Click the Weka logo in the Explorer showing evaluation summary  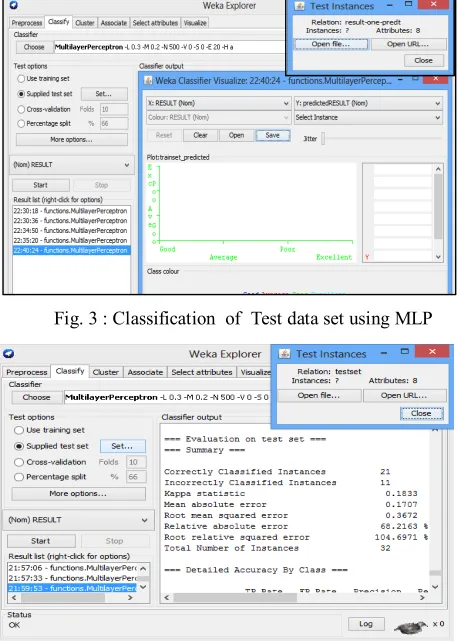coord(8,354)
